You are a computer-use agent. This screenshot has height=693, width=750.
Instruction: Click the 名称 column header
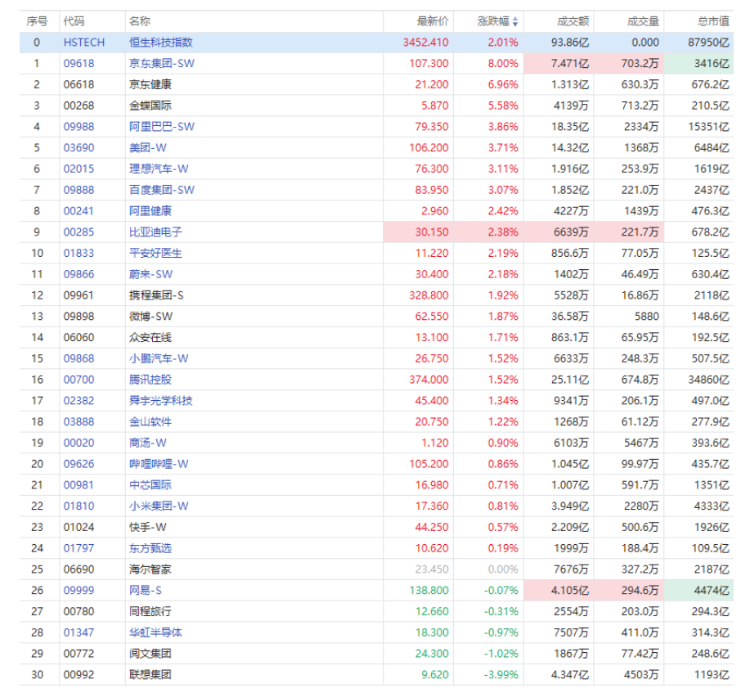click(140, 21)
